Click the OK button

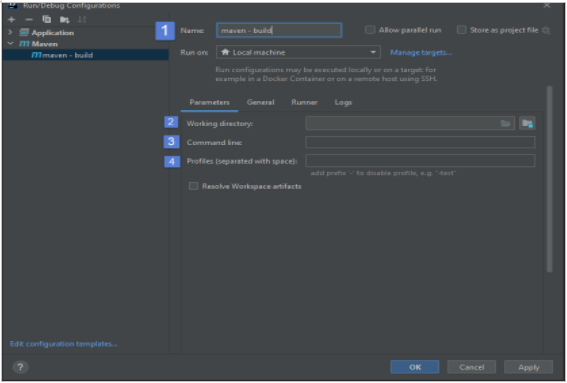pos(415,367)
